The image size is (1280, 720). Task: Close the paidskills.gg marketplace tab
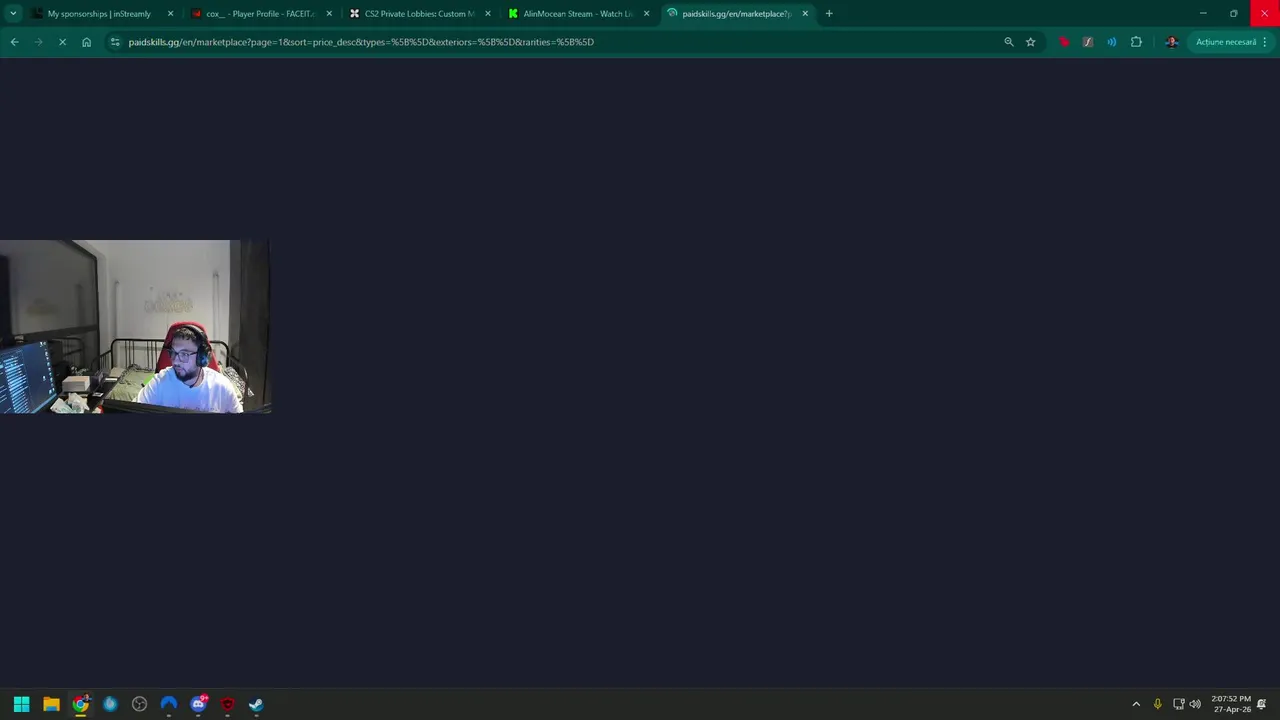pos(805,14)
